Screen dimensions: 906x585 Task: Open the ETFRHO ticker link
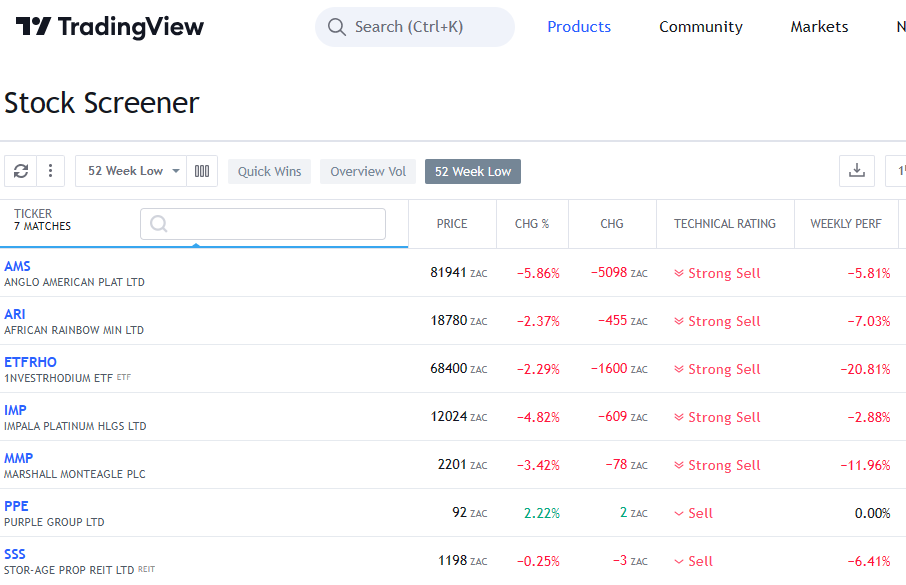pos(31,362)
